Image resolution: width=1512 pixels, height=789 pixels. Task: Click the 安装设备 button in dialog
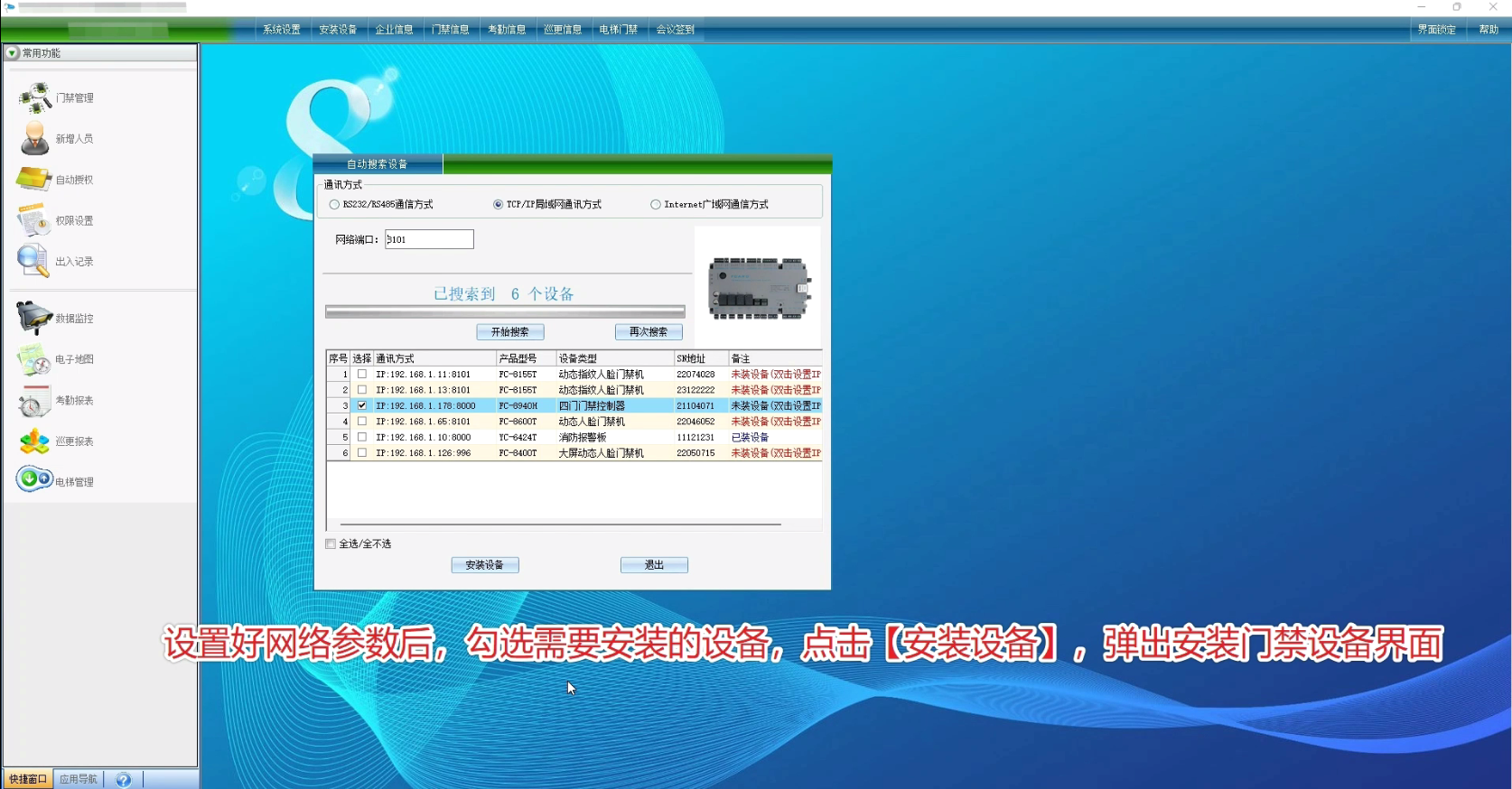coord(485,565)
